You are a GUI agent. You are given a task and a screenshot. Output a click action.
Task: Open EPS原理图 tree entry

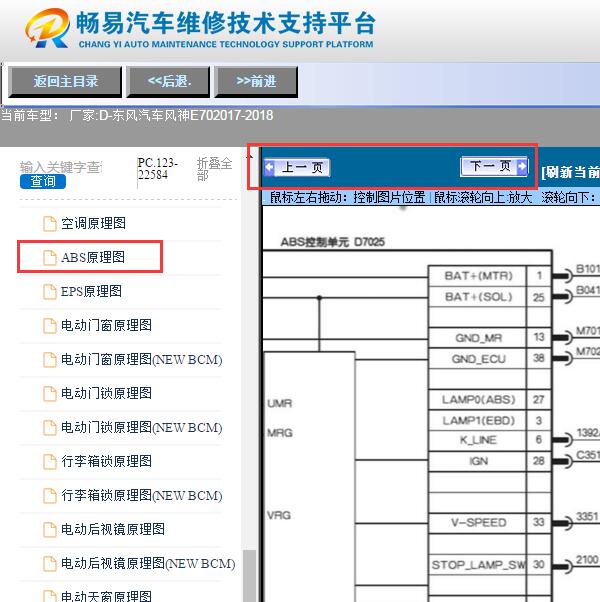tap(91, 291)
